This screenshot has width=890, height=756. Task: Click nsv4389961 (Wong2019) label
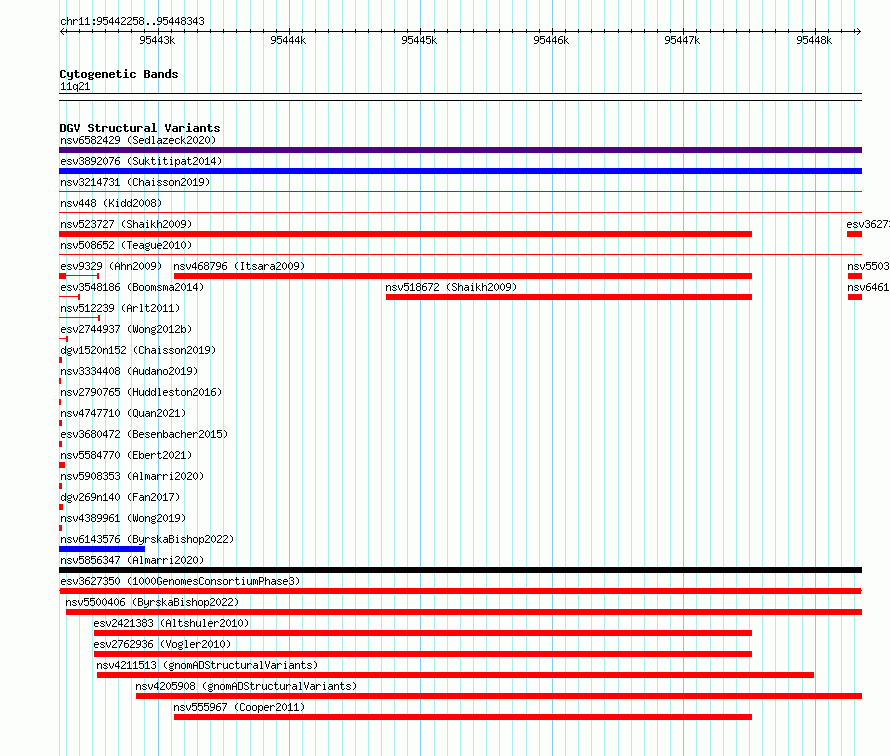click(123, 518)
